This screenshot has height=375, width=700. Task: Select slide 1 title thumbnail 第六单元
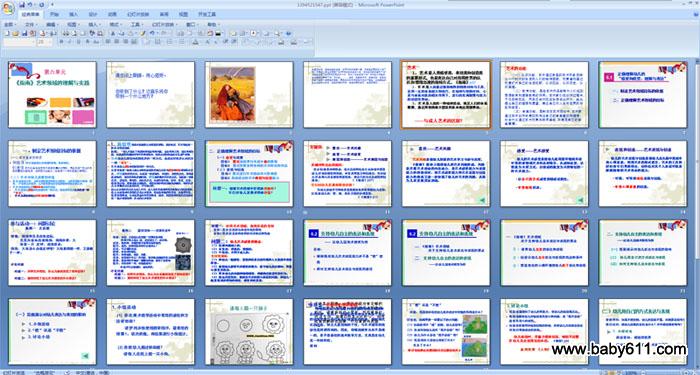click(x=52, y=95)
